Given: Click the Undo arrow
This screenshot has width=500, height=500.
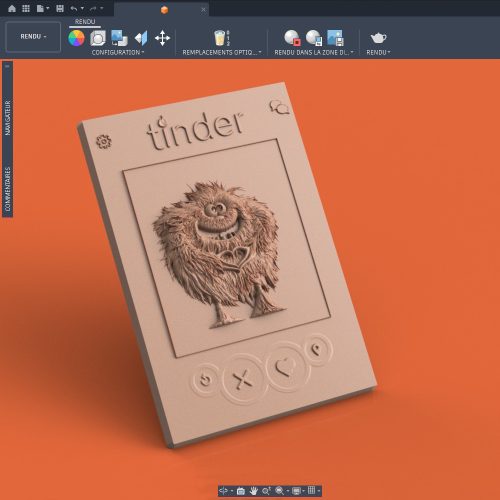Looking at the screenshot, I should [x=74, y=9].
